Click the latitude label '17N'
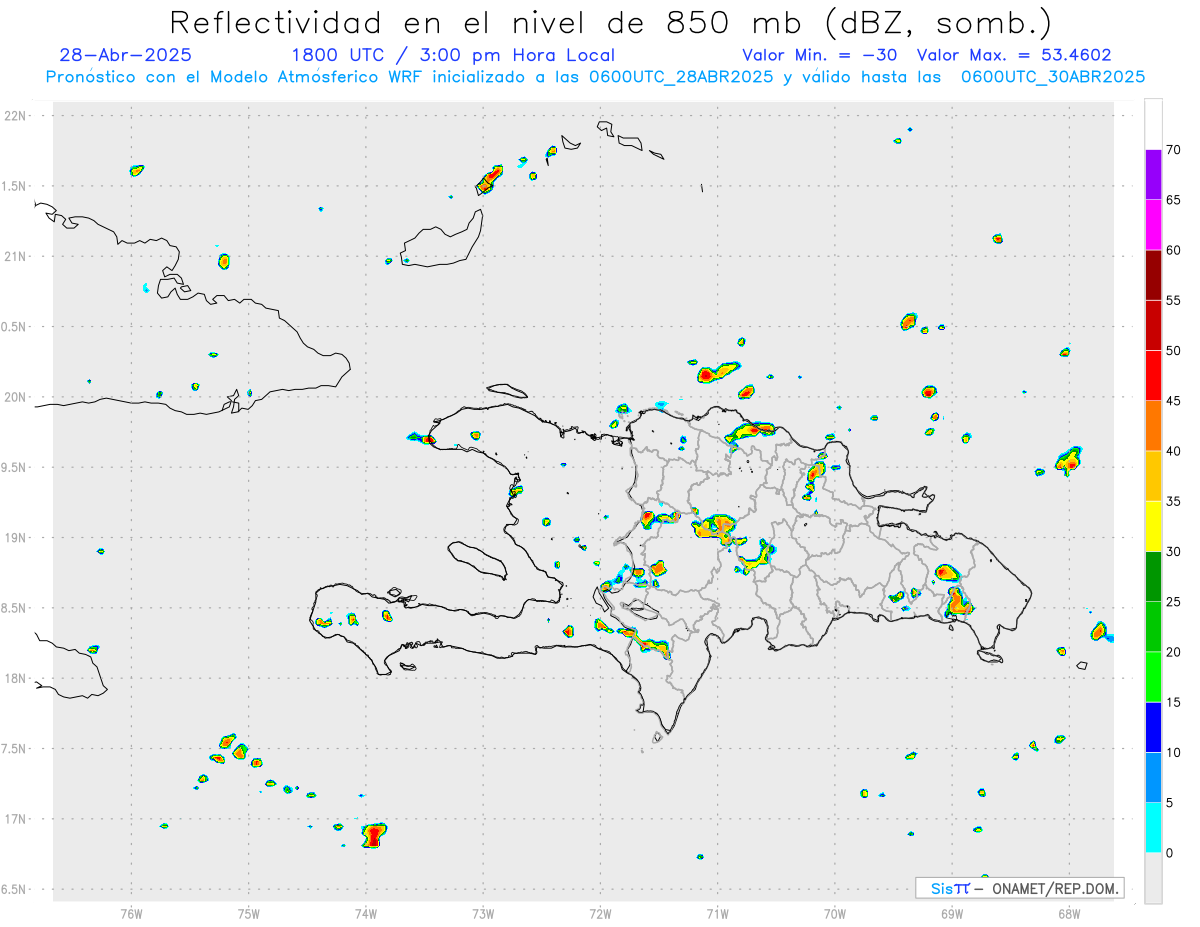This screenshot has height=927, width=1200. 17,819
